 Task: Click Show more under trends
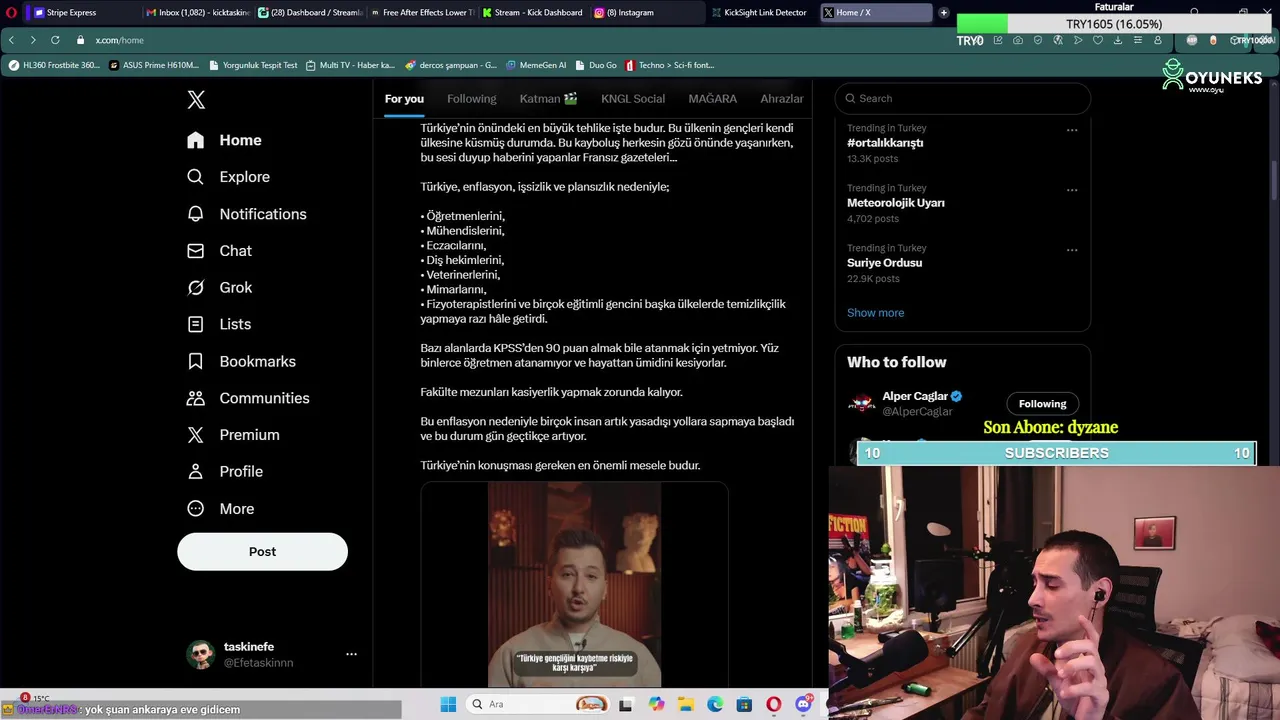tap(875, 313)
